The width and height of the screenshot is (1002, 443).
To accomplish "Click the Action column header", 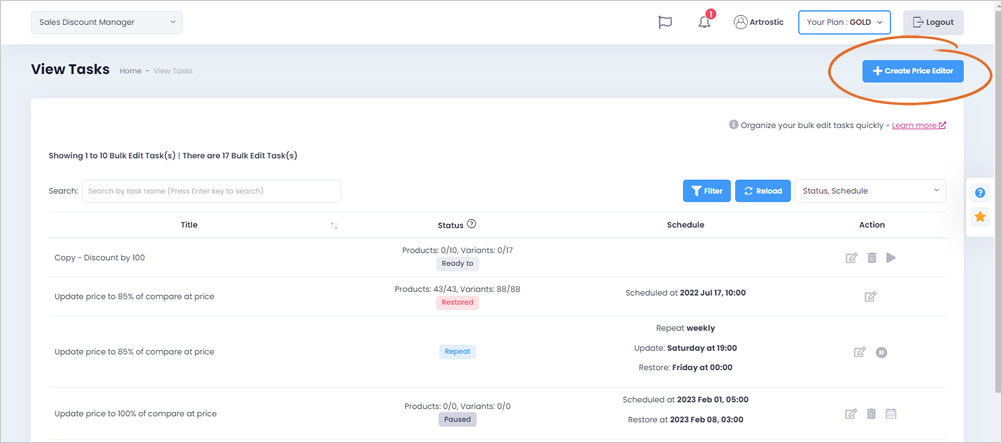I will [872, 225].
